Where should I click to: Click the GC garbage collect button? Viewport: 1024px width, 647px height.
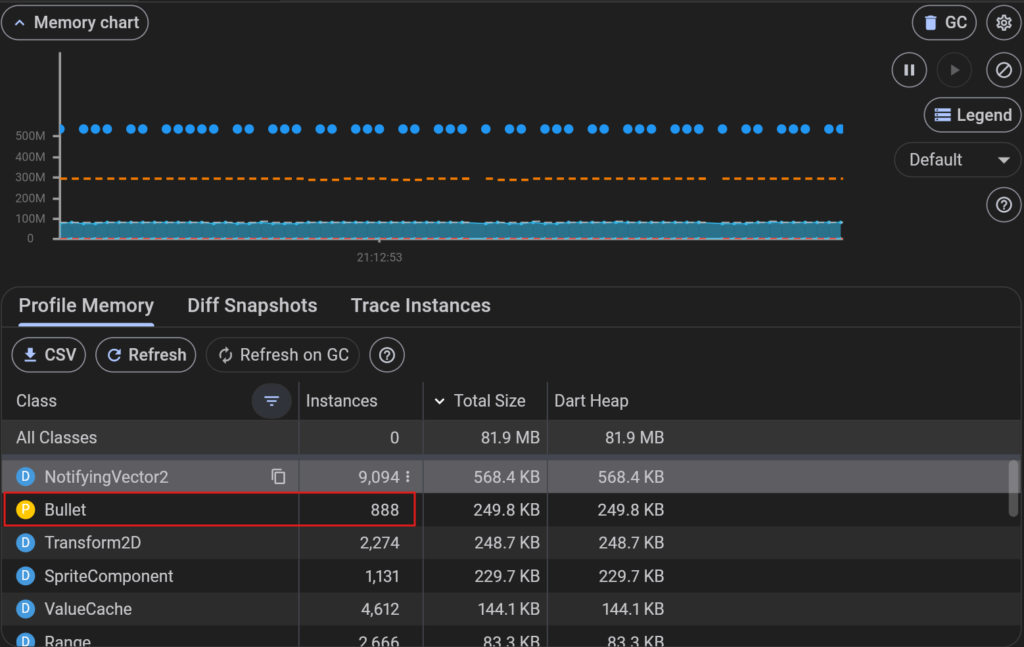pos(944,22)
